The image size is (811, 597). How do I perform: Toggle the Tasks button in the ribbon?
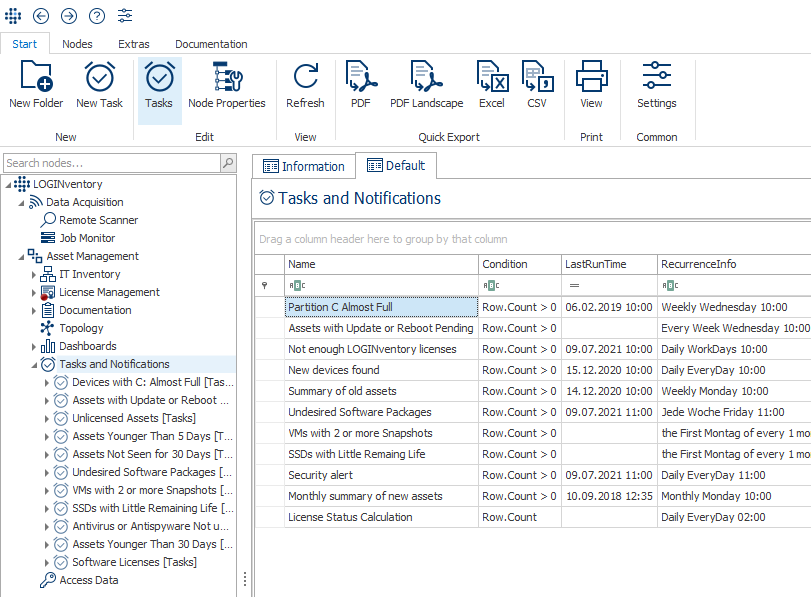(x=159, y=85)
